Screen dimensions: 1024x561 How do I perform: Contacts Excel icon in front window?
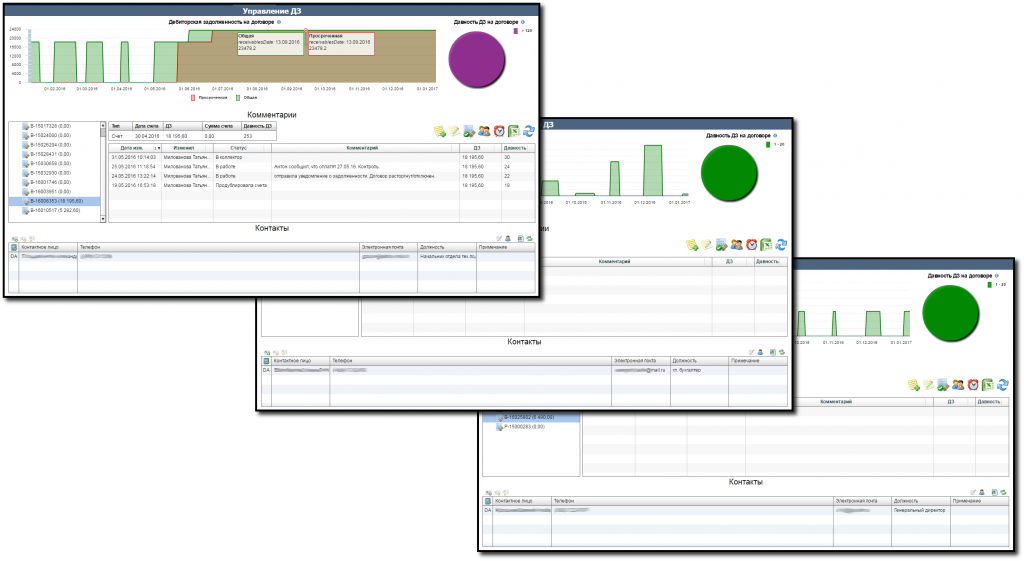point(520,238)
